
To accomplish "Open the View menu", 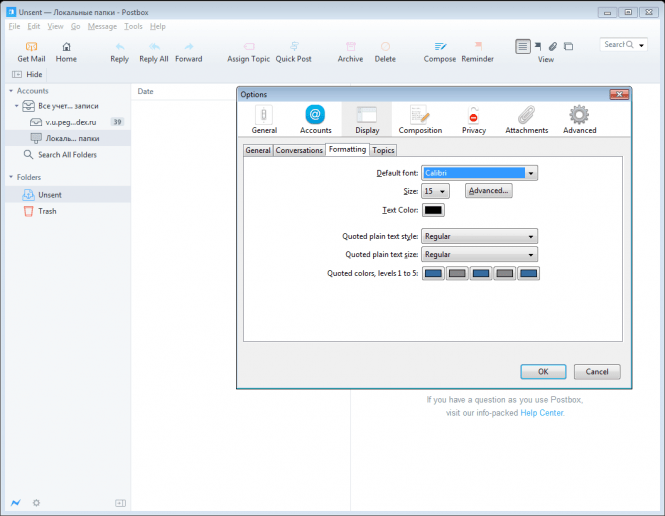I will point(55,26).
